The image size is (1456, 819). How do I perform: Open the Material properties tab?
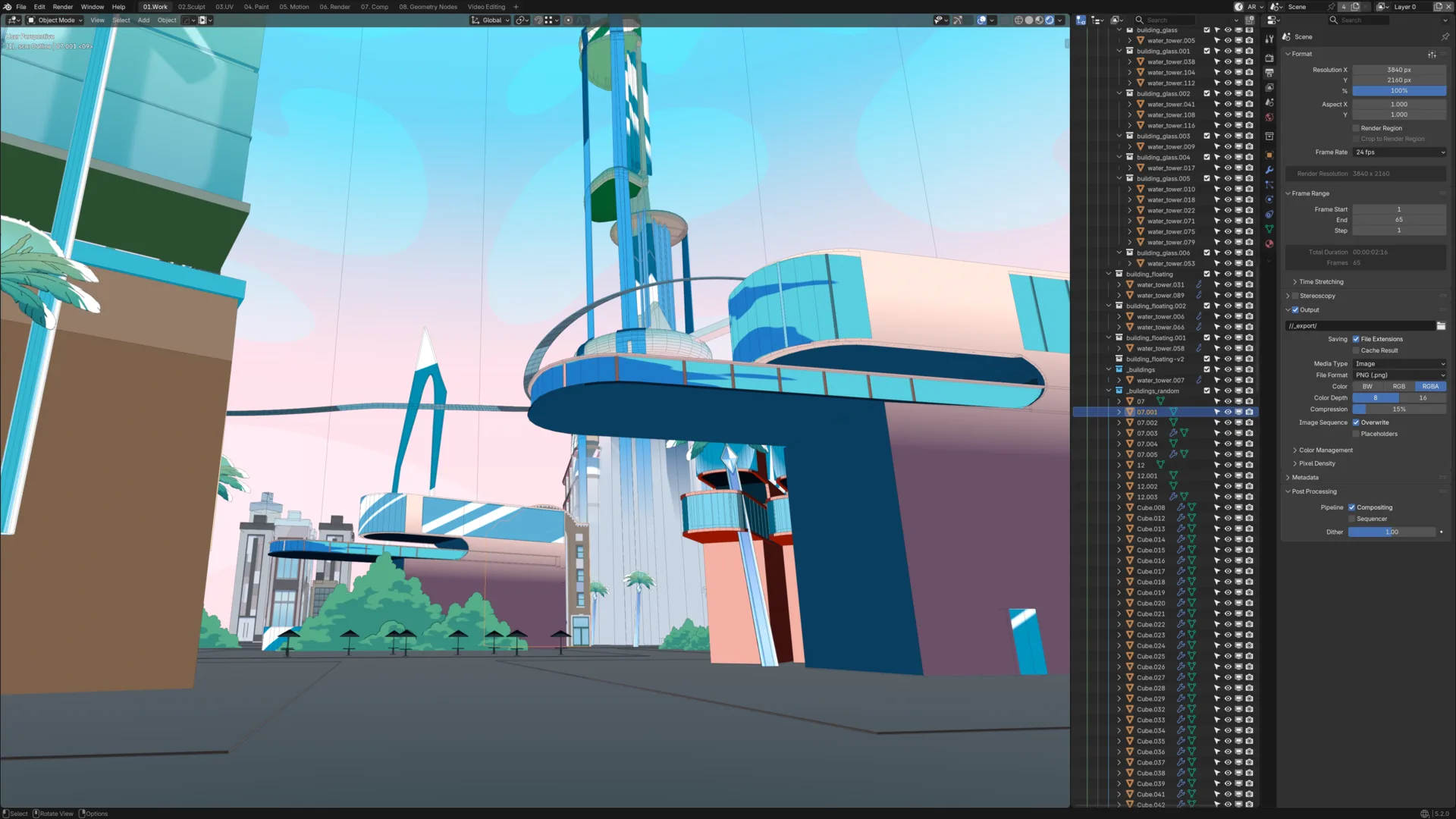[1269, 244]
